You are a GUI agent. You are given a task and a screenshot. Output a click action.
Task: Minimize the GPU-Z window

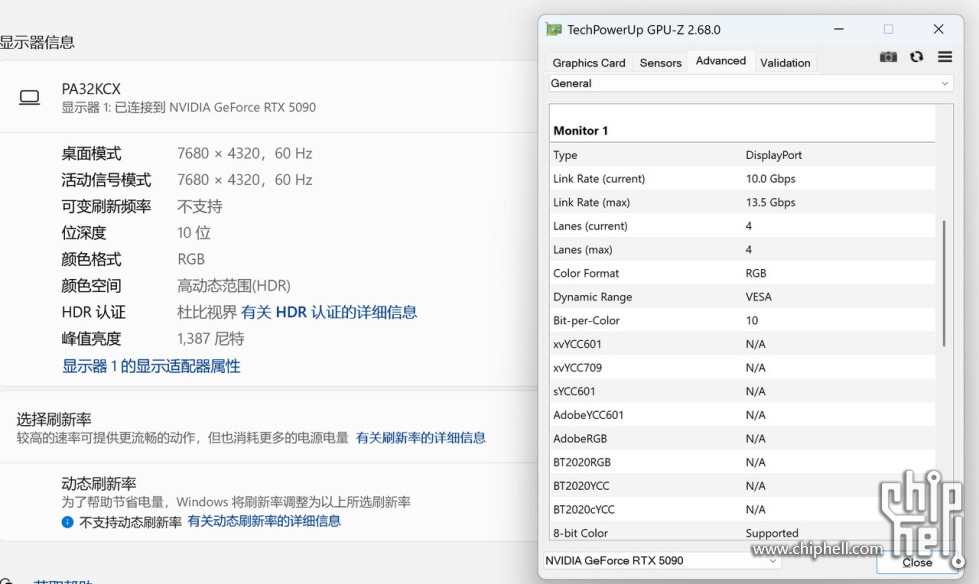click(x=838, y=29)
